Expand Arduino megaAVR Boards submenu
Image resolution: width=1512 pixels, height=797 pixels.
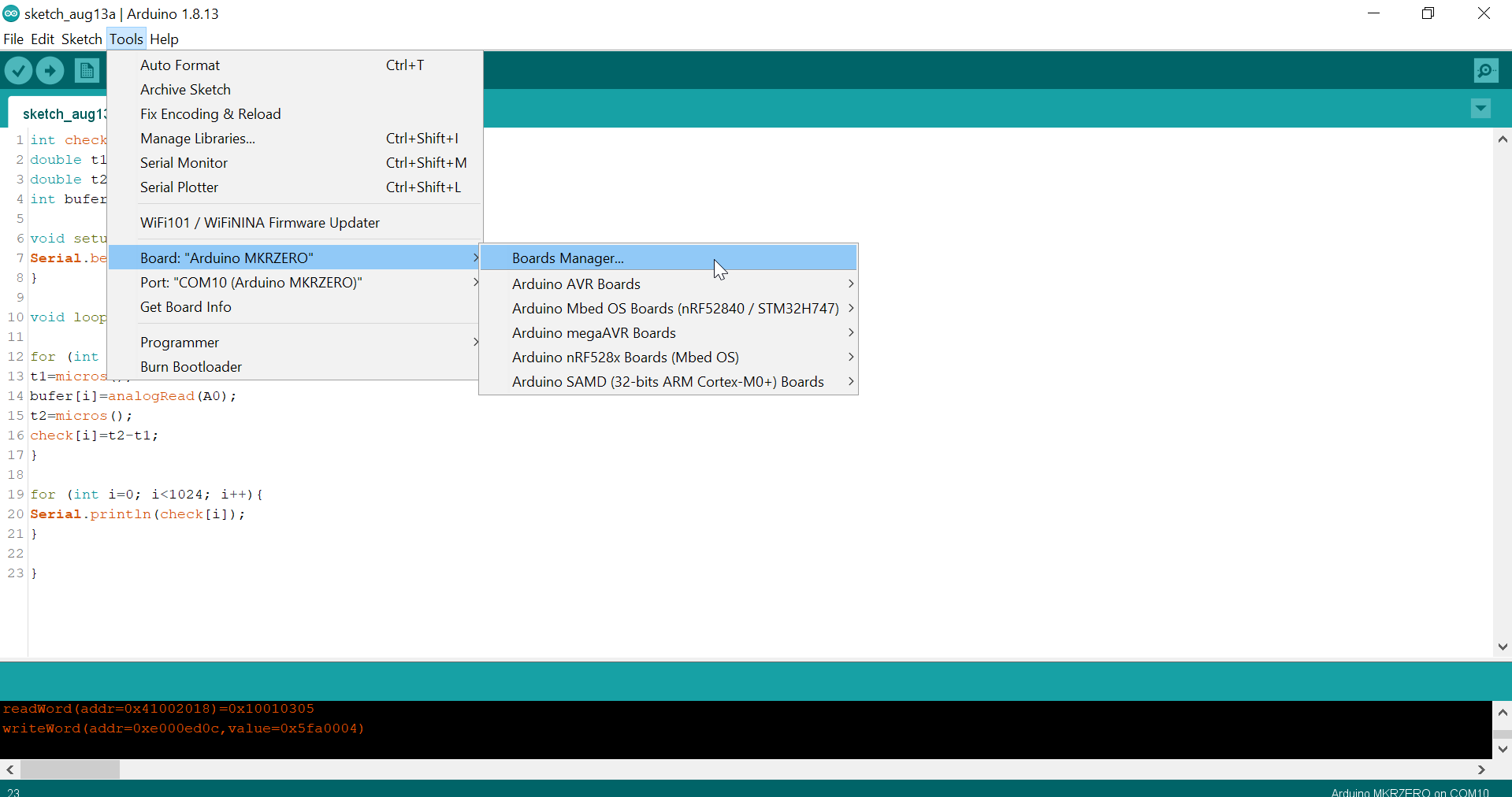pos(668,333)
